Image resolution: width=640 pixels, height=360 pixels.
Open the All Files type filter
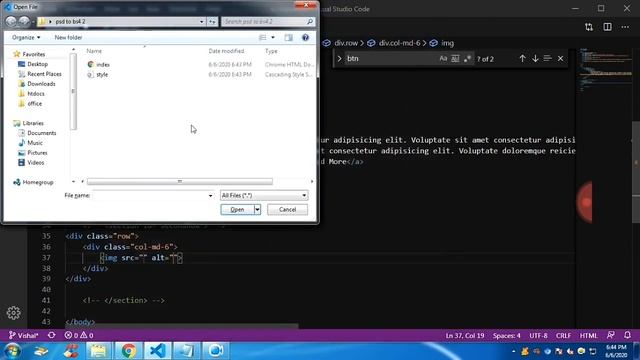(x=264, y=196)
